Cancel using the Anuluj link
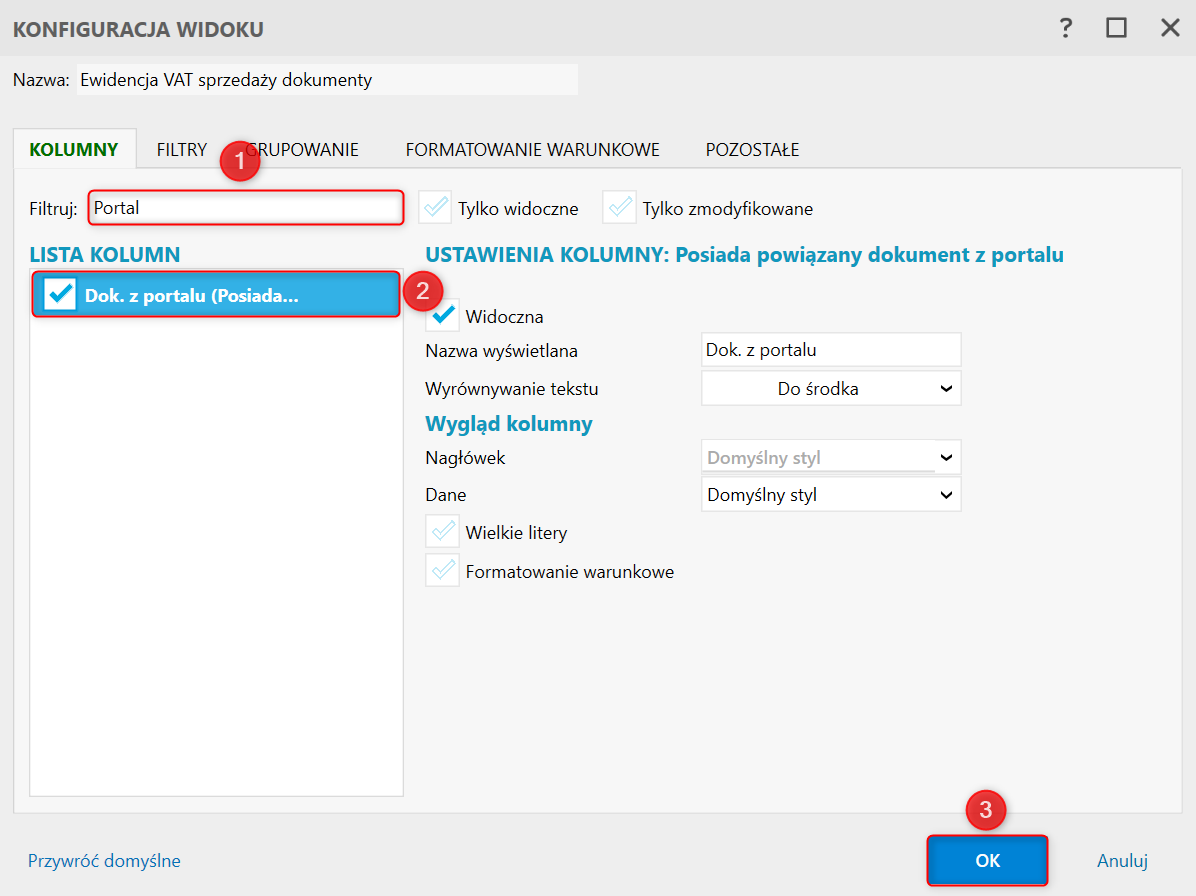The width and height of the screenshot is (1196, 896). 1122,861
